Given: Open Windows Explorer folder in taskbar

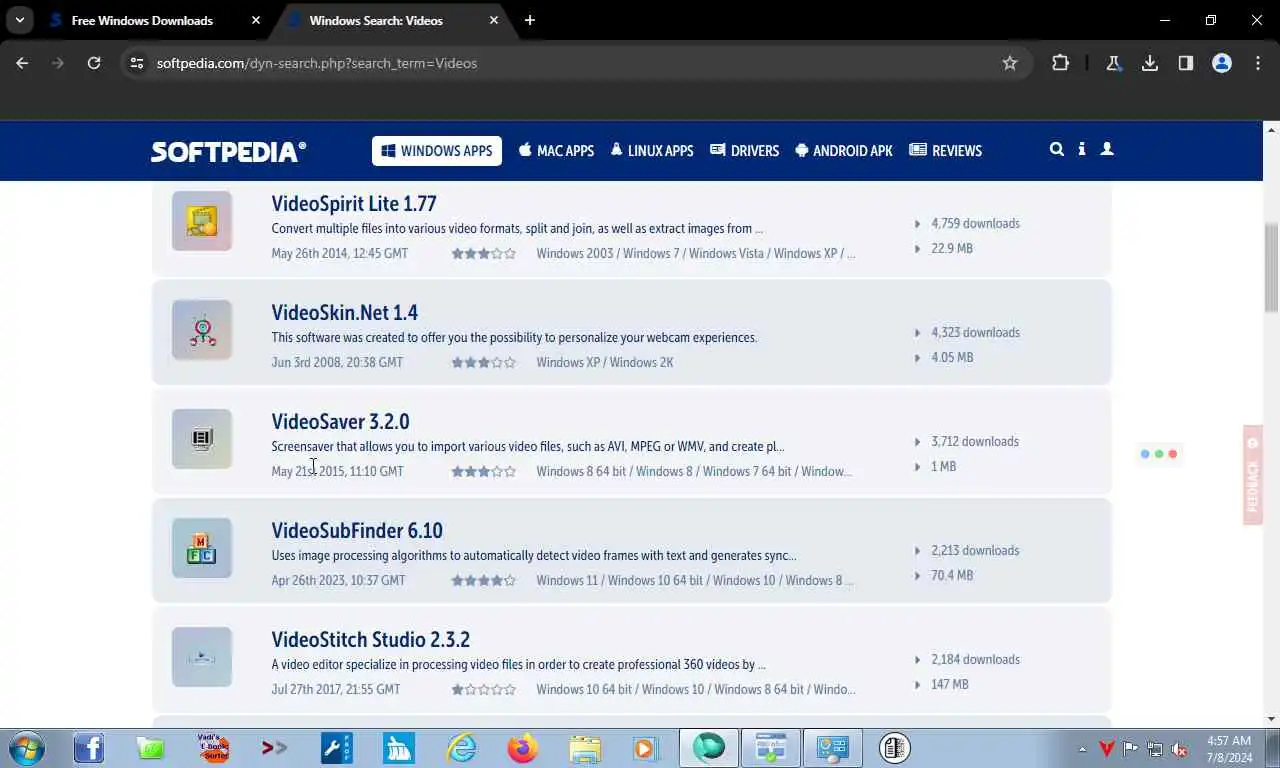Looking at the screenshot, I should pos(585,748).
